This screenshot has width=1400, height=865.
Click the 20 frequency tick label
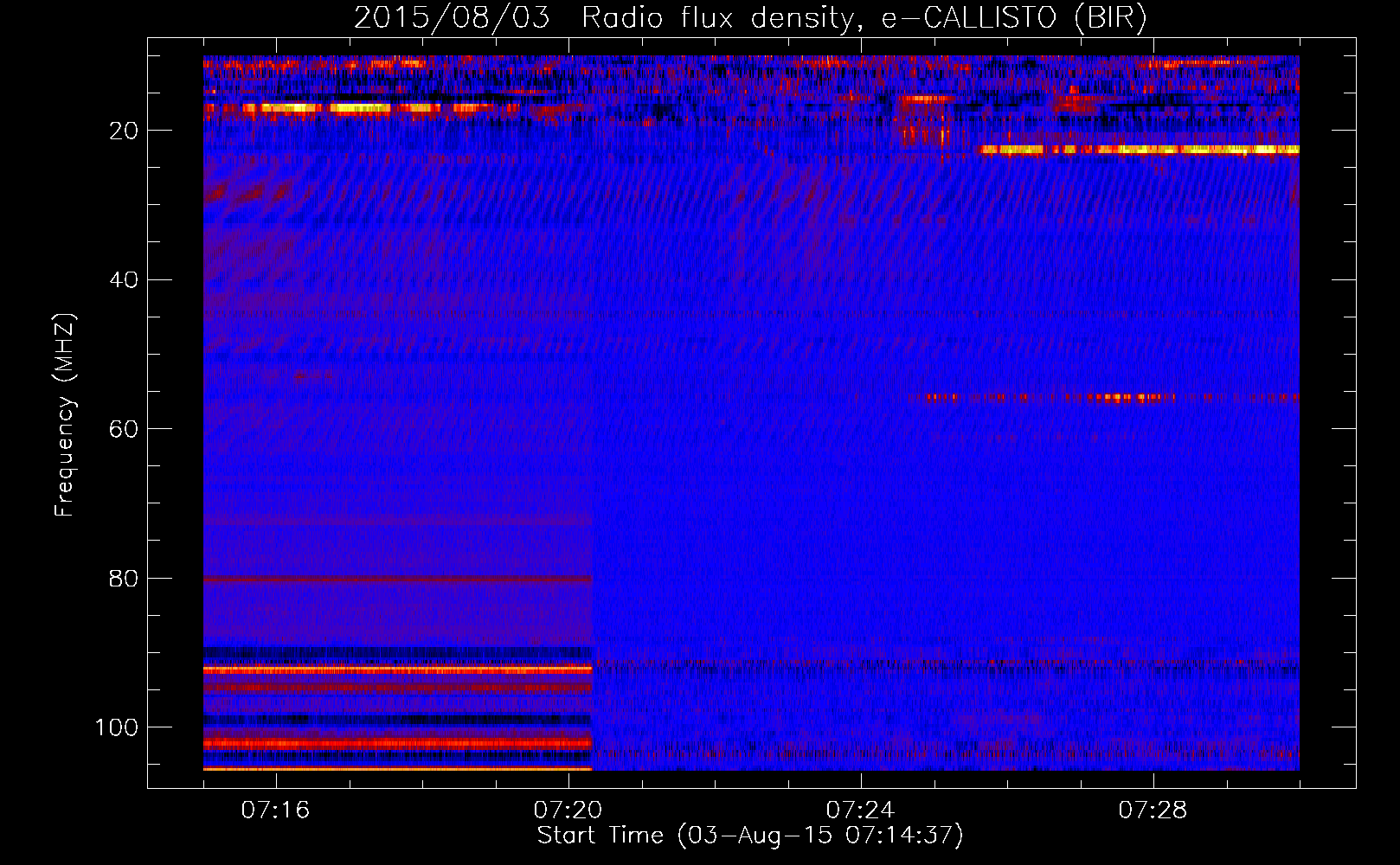click(124, 131)
